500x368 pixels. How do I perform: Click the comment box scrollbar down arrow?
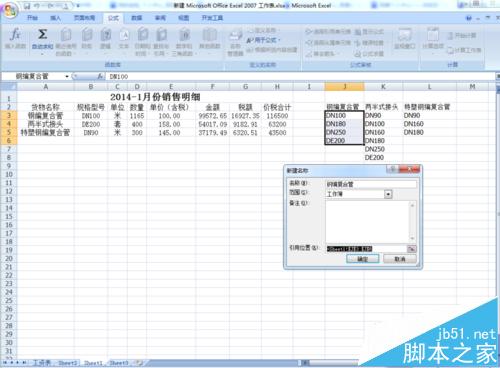(x=413, y=239)
